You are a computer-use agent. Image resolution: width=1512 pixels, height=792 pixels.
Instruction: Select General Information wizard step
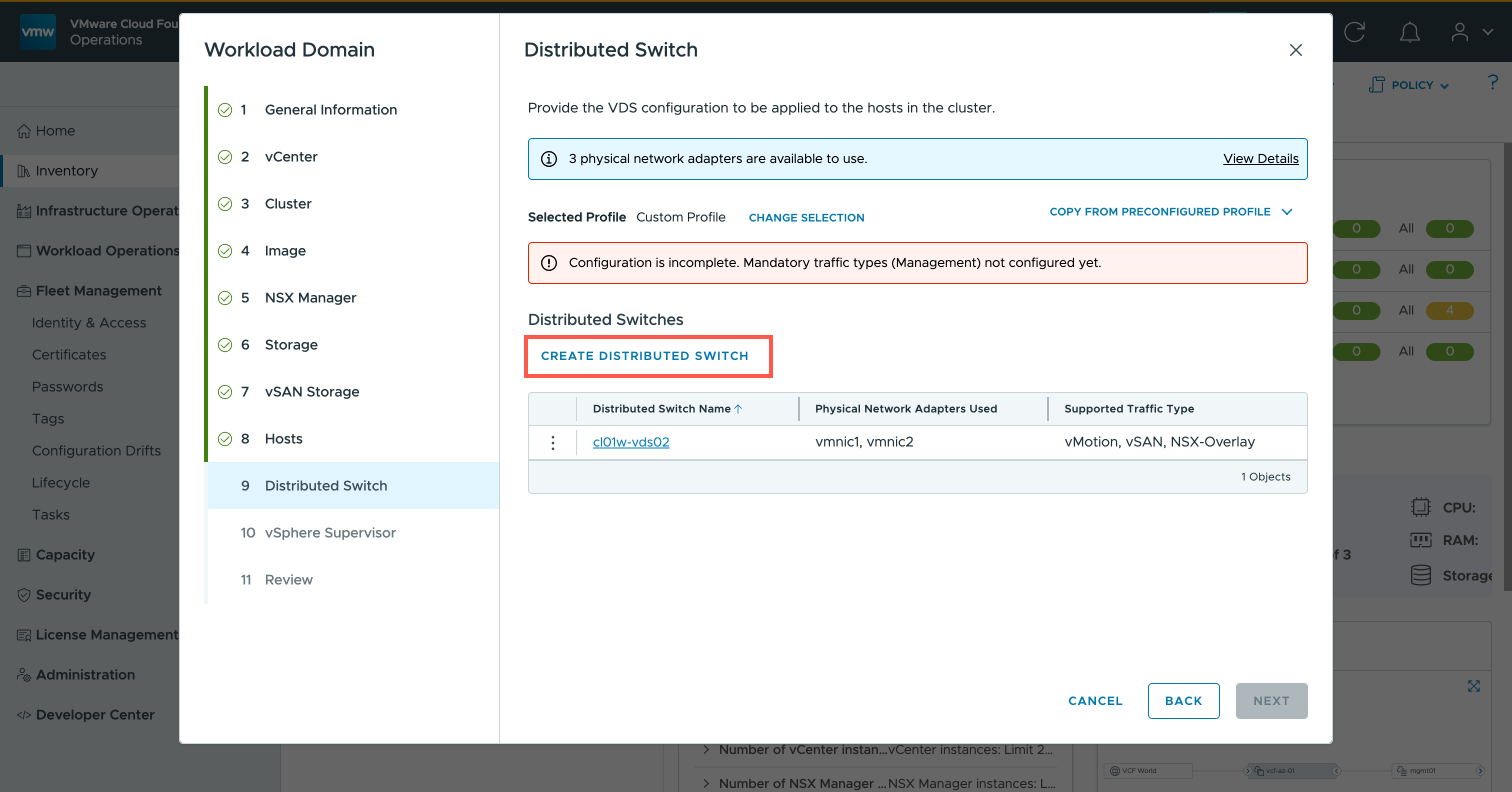click(330, 110)
